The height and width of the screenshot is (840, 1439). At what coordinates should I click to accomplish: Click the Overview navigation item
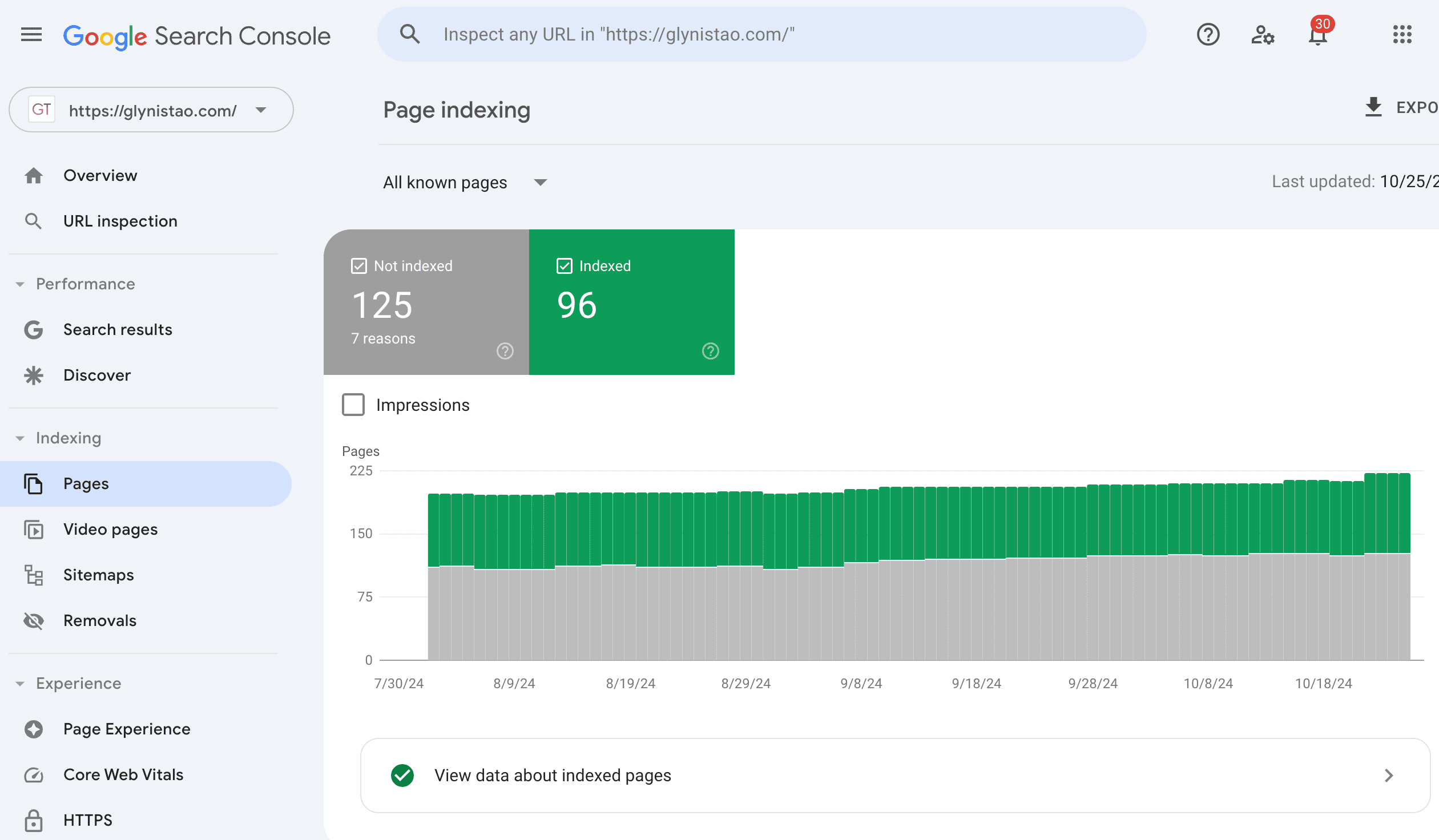click(x=100, y=175)
